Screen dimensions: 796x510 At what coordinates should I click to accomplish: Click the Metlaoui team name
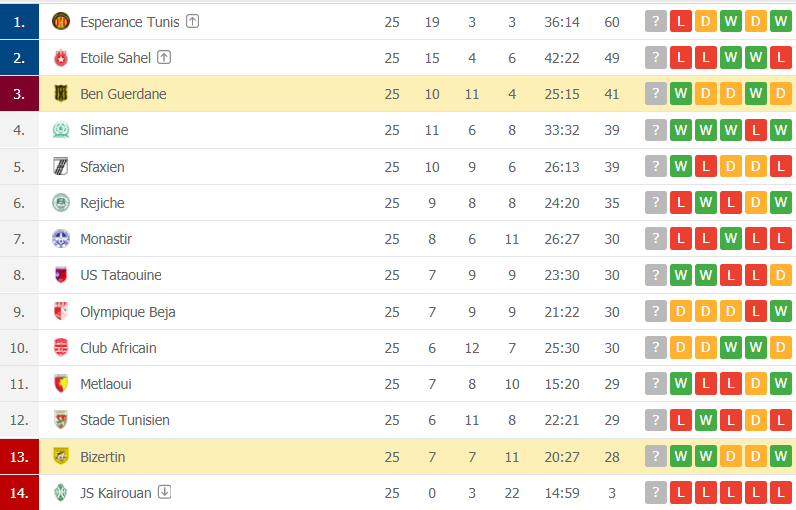105,384
